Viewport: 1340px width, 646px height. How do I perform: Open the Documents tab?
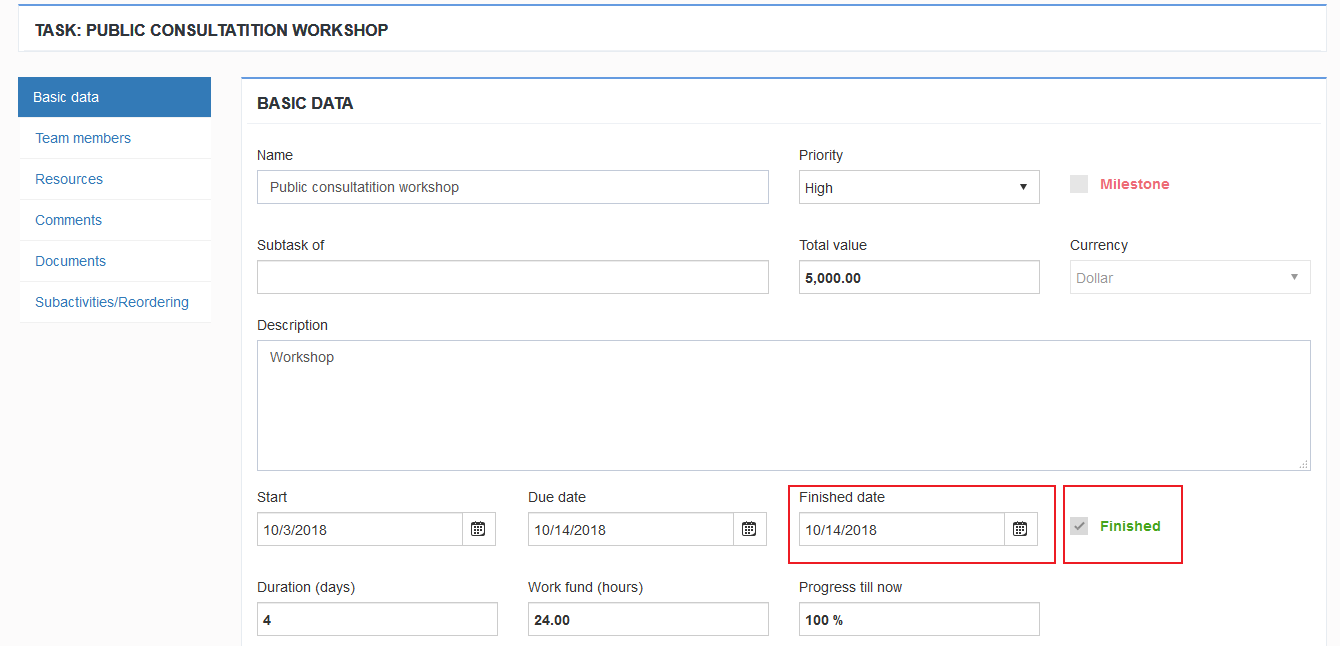(x=114, y=261)
